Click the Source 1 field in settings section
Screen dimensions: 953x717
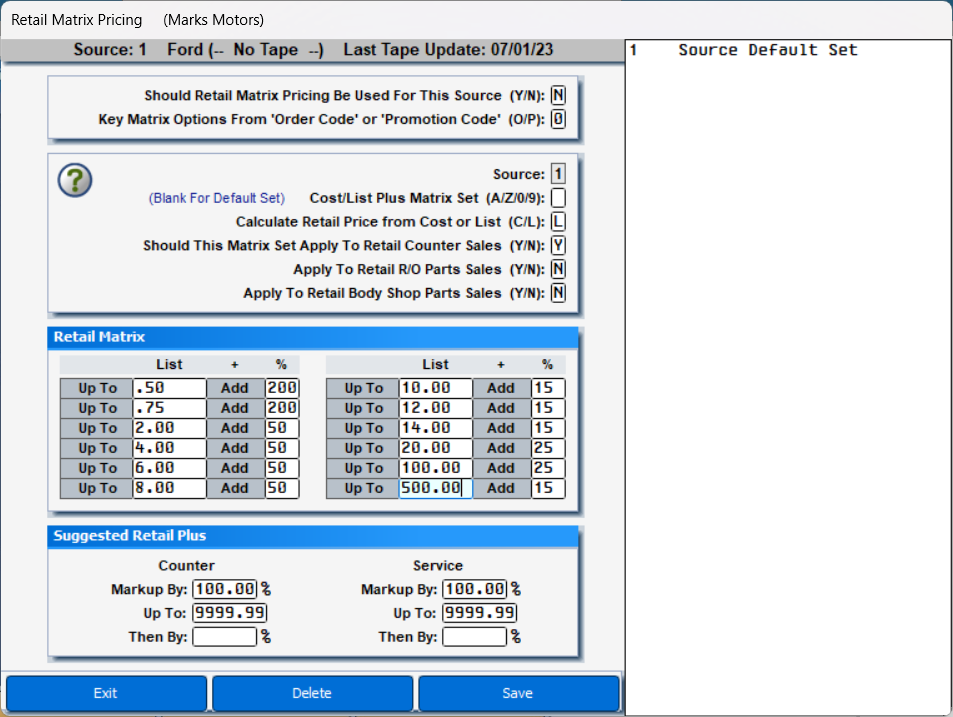tap(558, 173)
